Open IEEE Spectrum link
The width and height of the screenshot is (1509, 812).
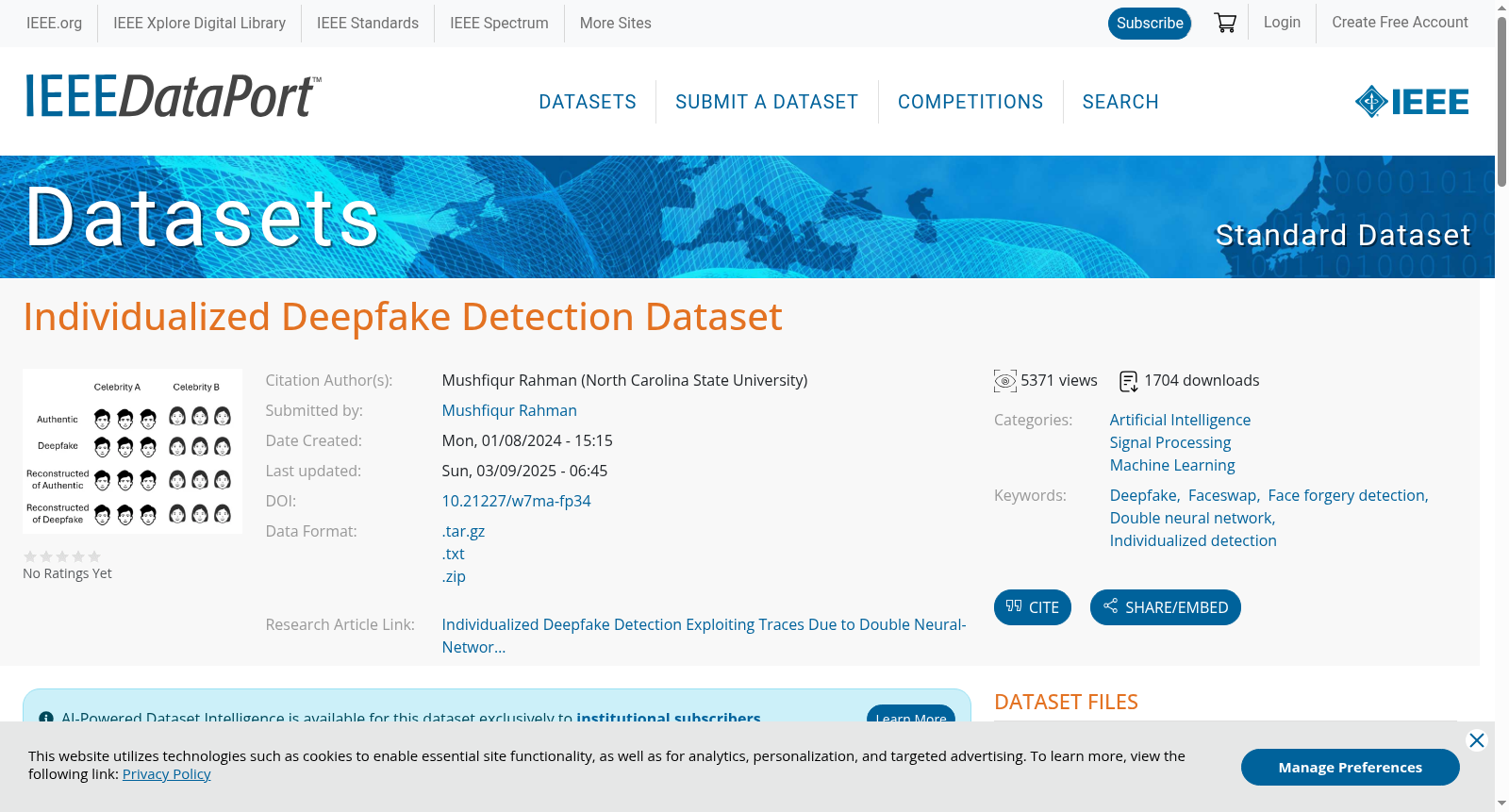499,24
